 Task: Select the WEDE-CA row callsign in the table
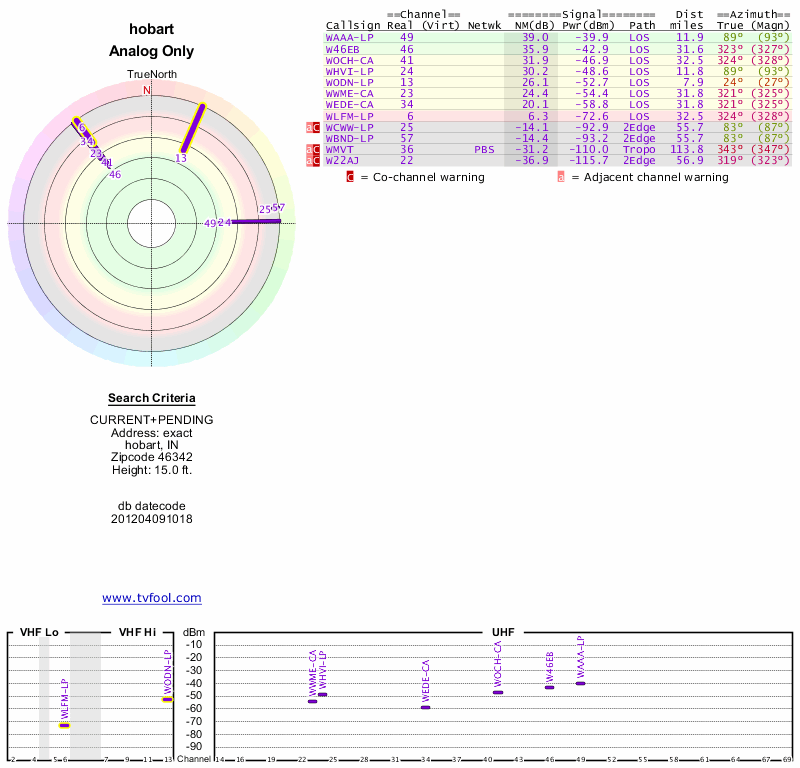click(349, 105)
